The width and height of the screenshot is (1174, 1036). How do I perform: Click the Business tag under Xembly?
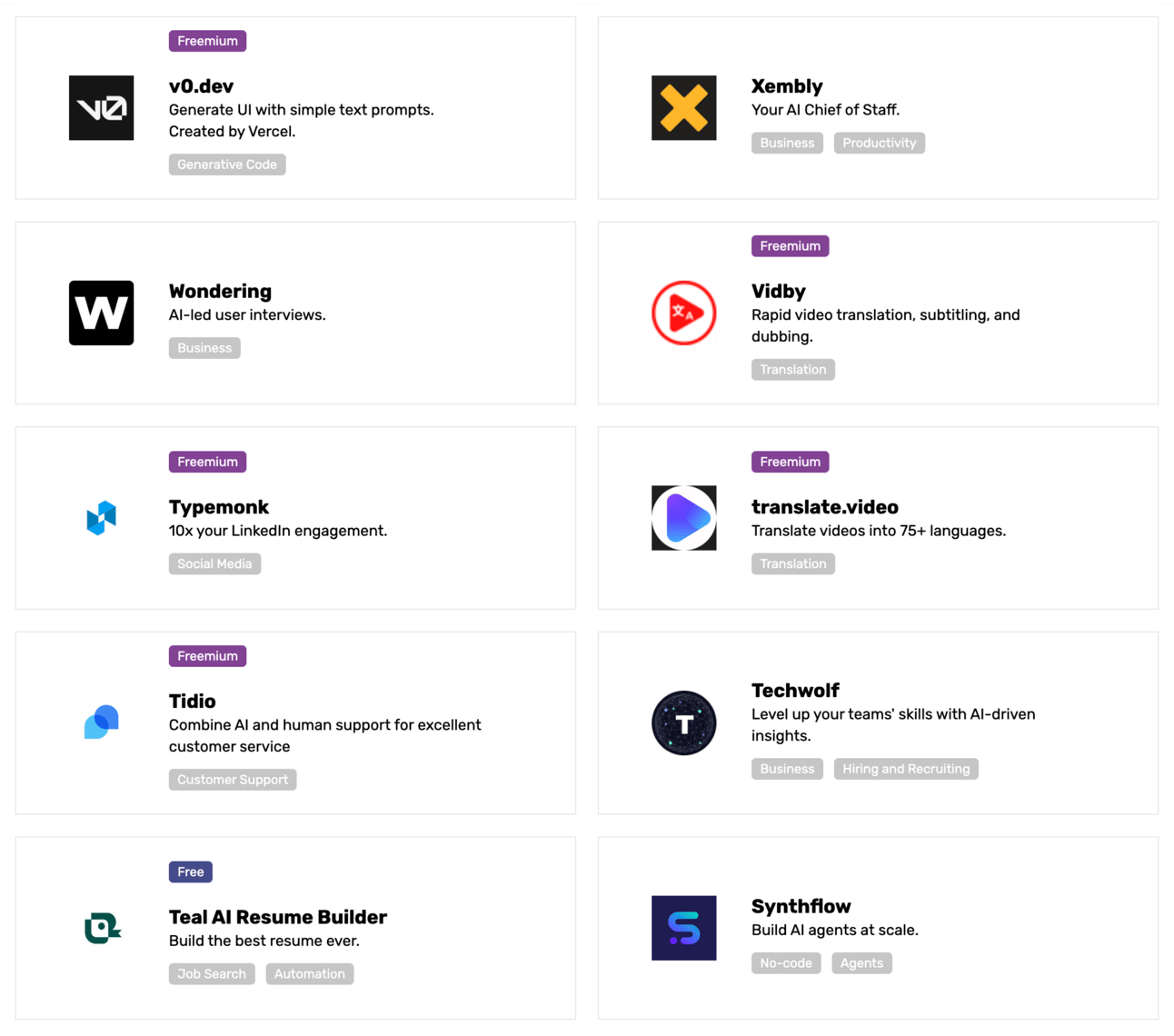(787, 143)
